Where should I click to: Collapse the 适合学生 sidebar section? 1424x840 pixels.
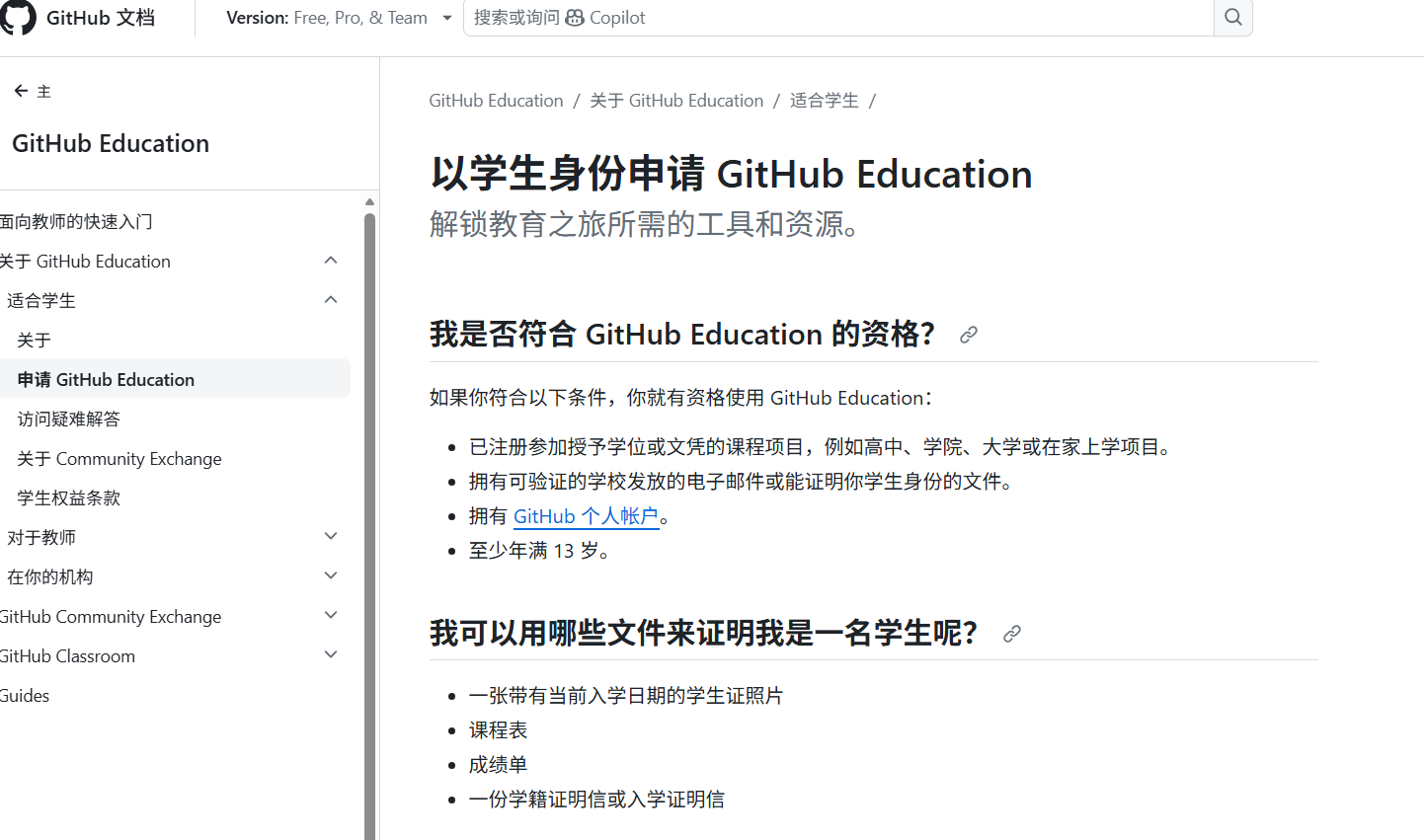click(331, 300)
